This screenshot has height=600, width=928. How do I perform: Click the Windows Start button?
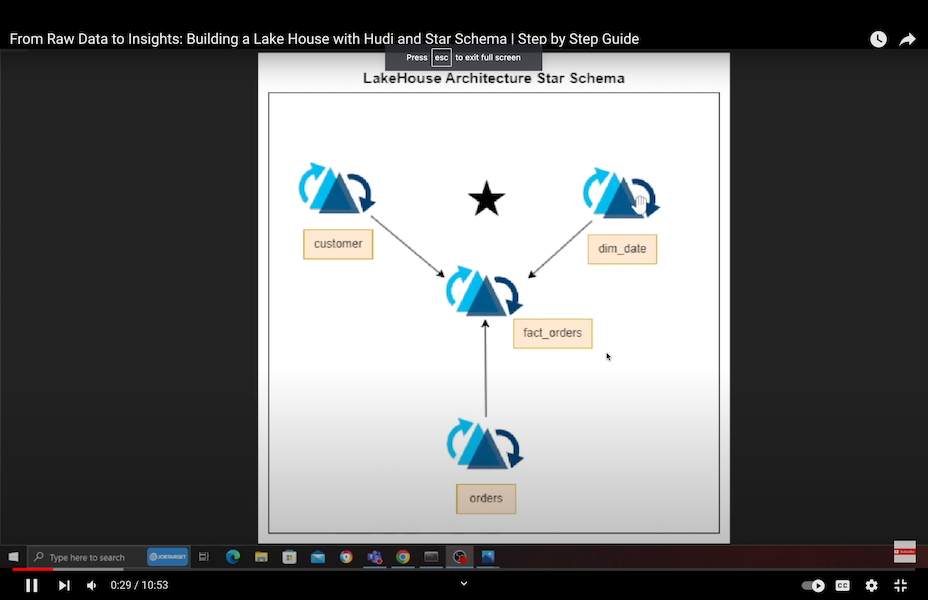[14, 557]
